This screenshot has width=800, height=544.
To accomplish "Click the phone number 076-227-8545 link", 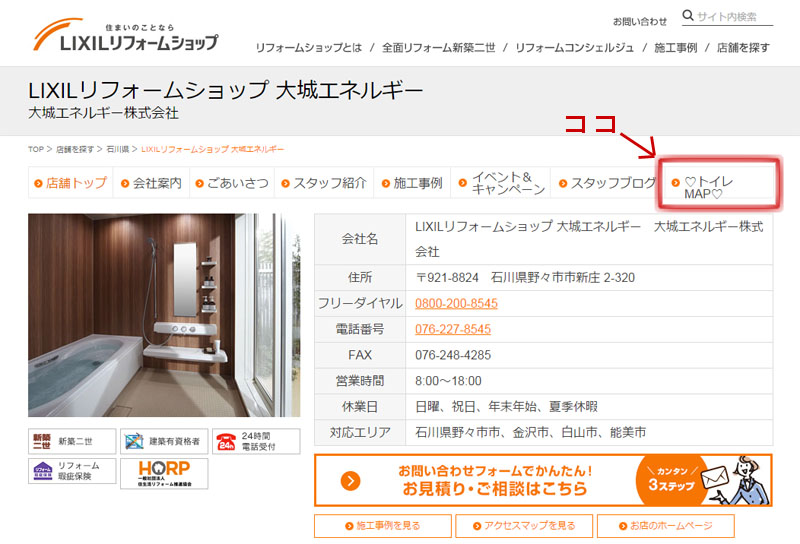I will [x=453, y=329].
